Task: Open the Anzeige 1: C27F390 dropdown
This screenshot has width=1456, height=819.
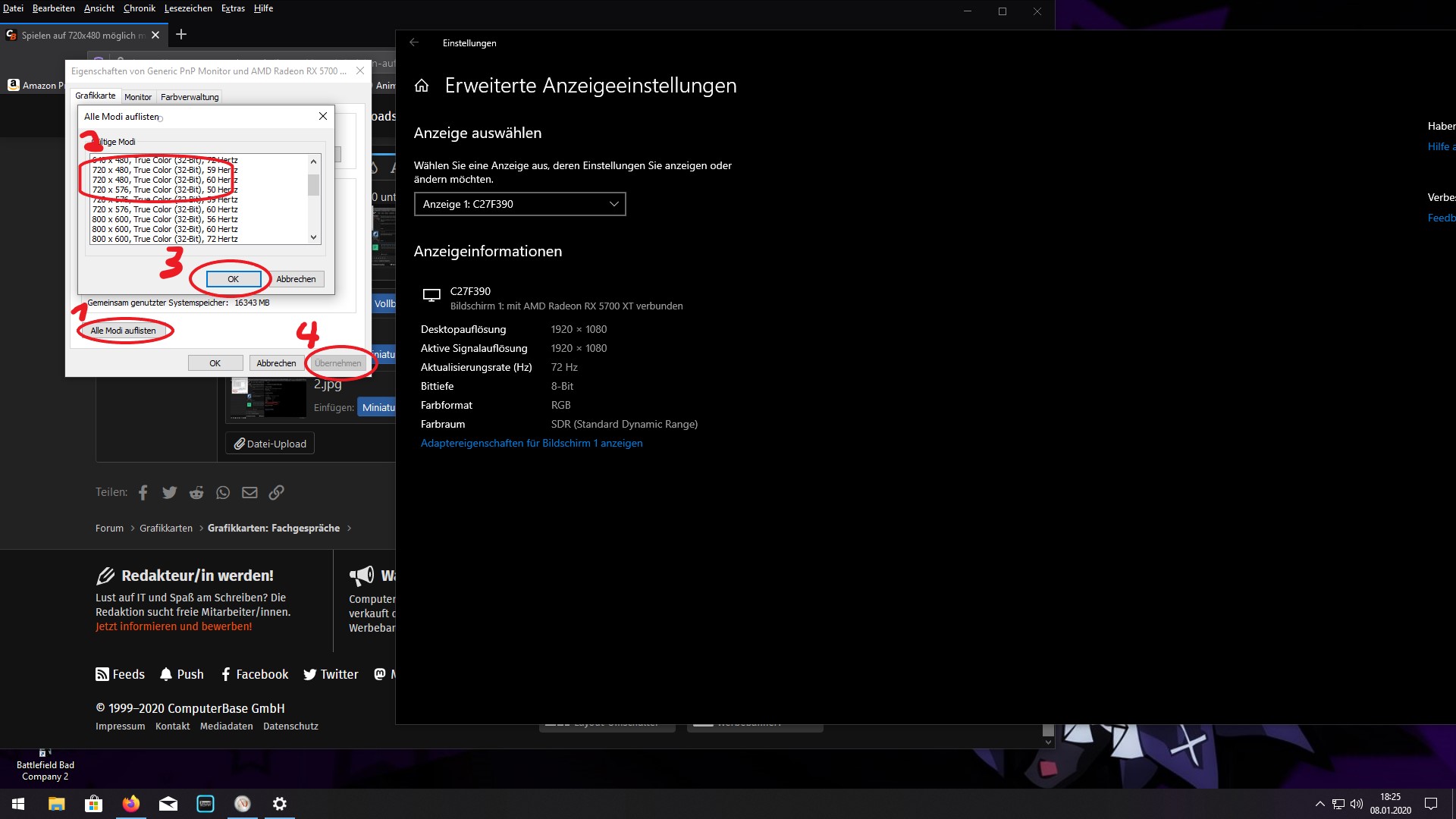Action: point(520,204)
